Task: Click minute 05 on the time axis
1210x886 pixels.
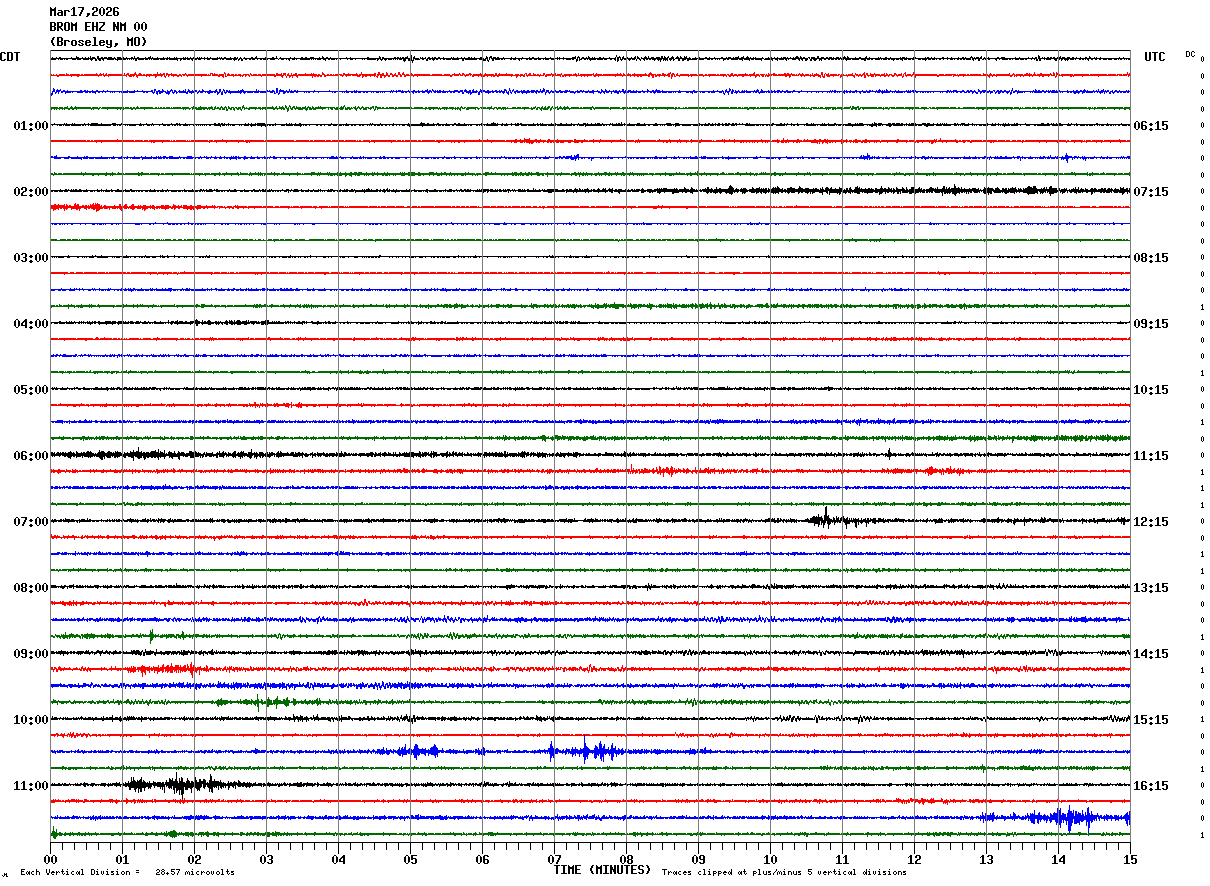Action: 410,859
